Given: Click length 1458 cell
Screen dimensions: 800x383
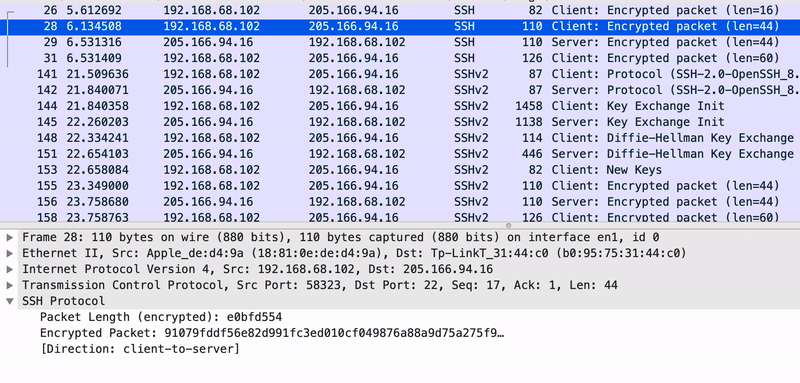Looking at the screenshot, I should (x=528, y=106).
